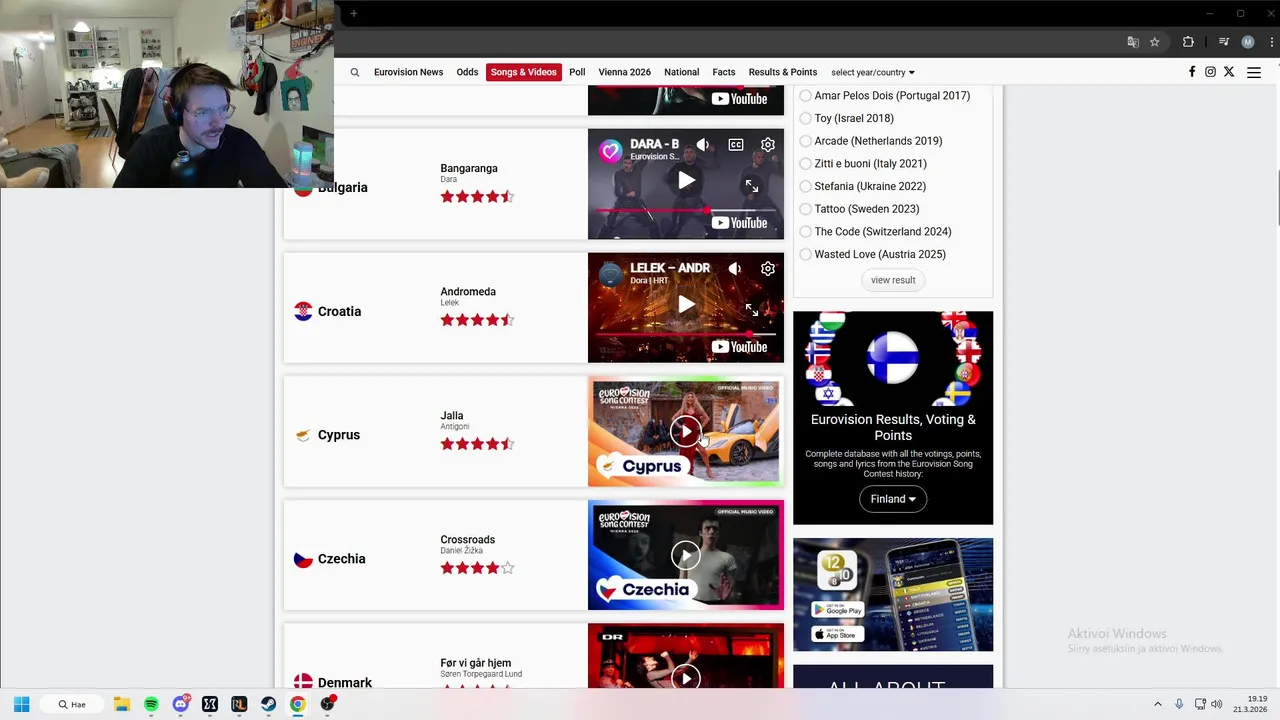
Task: Open the Finland country dropdown
Action: pos(893,499)
